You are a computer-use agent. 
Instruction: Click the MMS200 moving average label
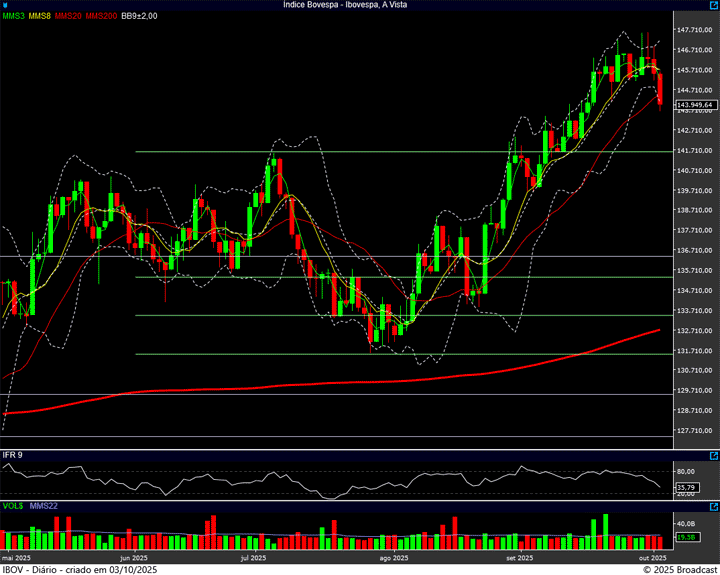[x=101, y=16]
